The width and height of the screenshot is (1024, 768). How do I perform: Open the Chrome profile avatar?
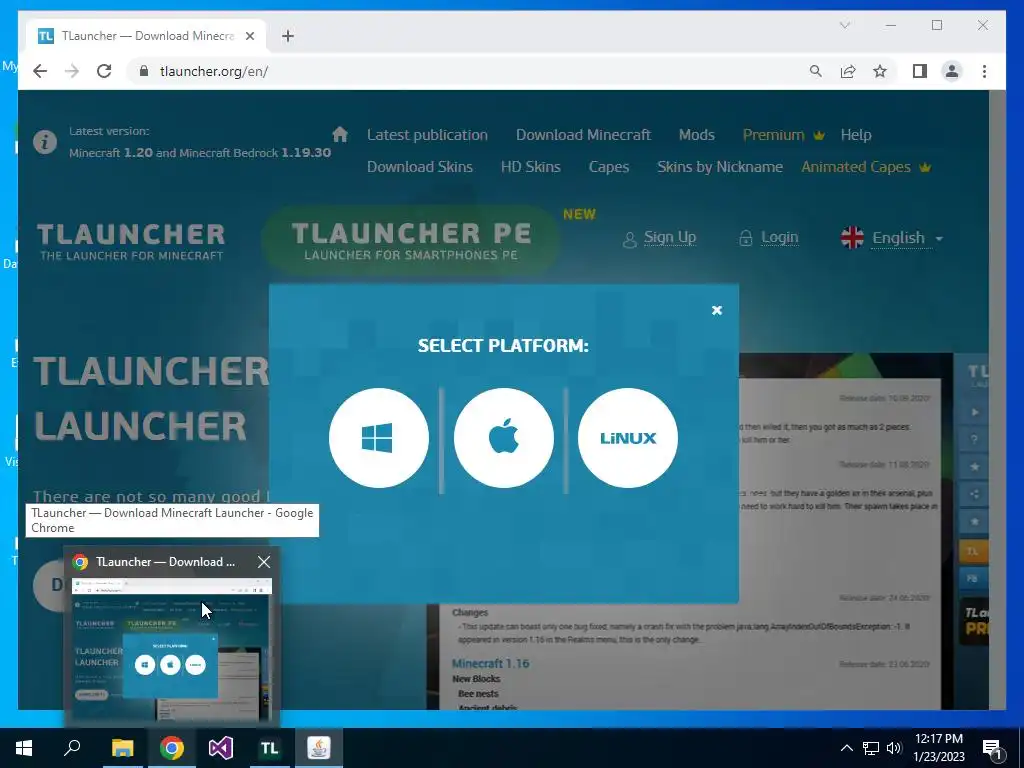pos(952,71)
